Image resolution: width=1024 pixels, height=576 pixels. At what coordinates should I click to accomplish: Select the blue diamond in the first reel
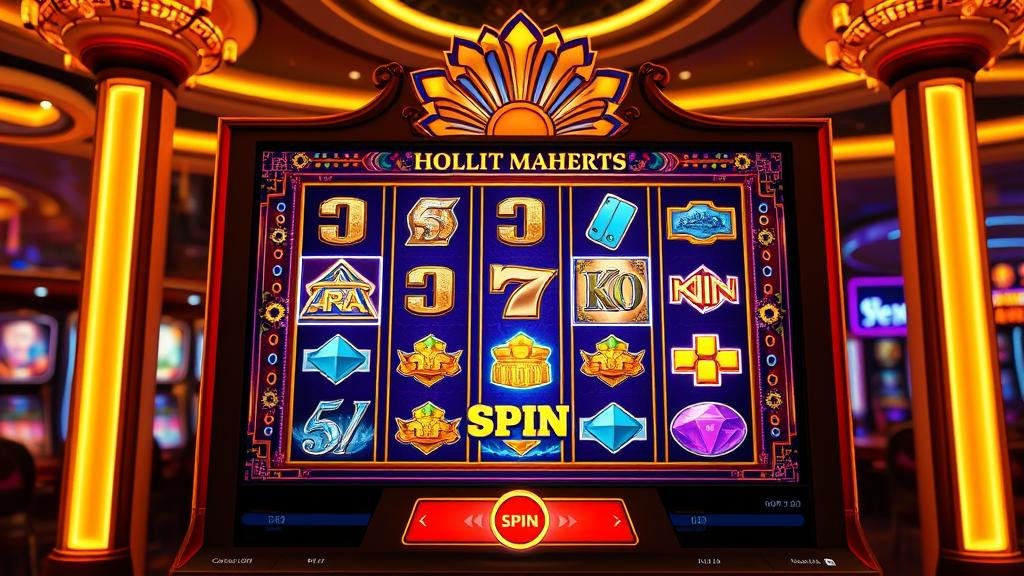(x=336, y=359)
